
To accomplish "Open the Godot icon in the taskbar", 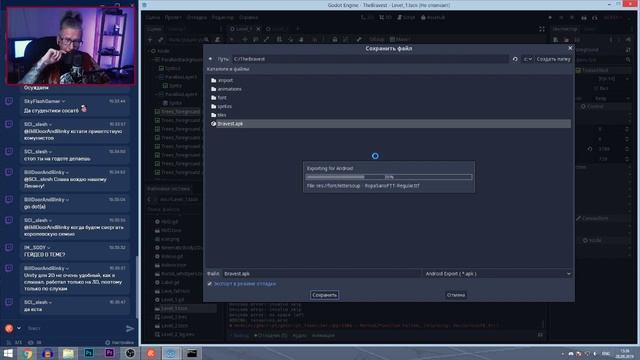I will [x=171, y=353].
